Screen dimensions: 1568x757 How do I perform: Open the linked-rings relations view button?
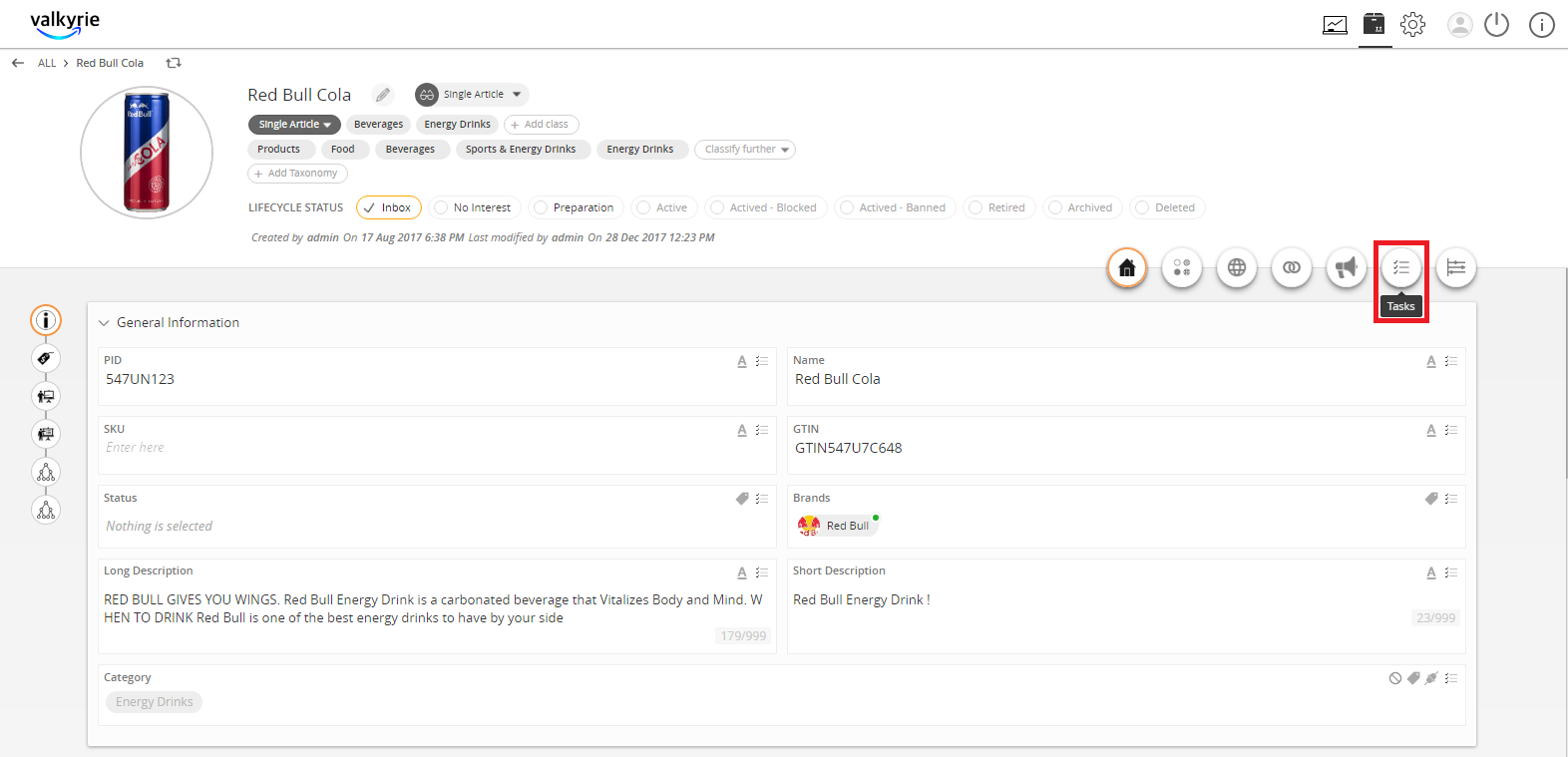pyautogui.click(x=1292, y=267)
